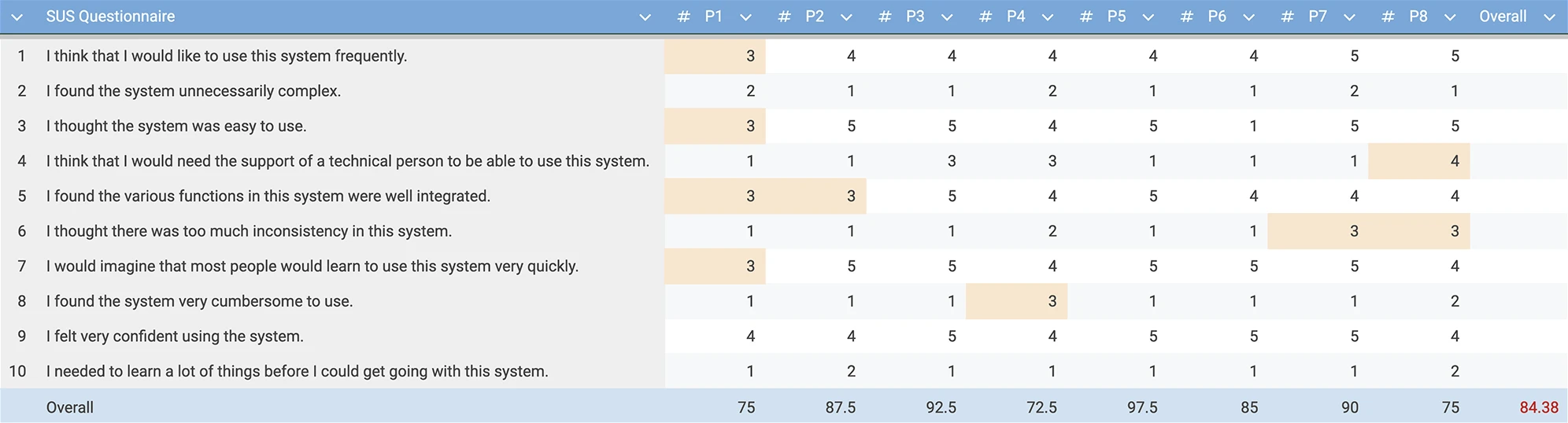The height and width of the screenshot is (423, 1568).
Task: Select row 5 number cell
Action: point(21,196)
